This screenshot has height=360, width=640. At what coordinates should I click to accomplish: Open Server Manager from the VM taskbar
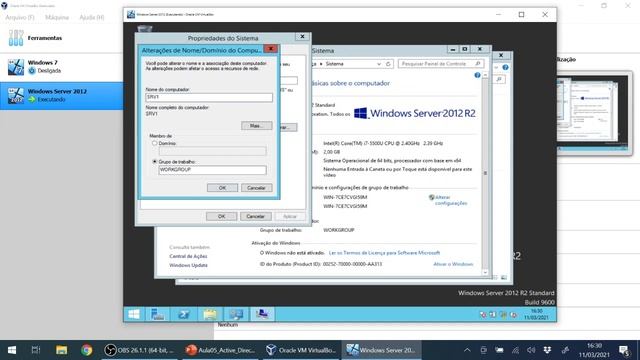[157, 314]
